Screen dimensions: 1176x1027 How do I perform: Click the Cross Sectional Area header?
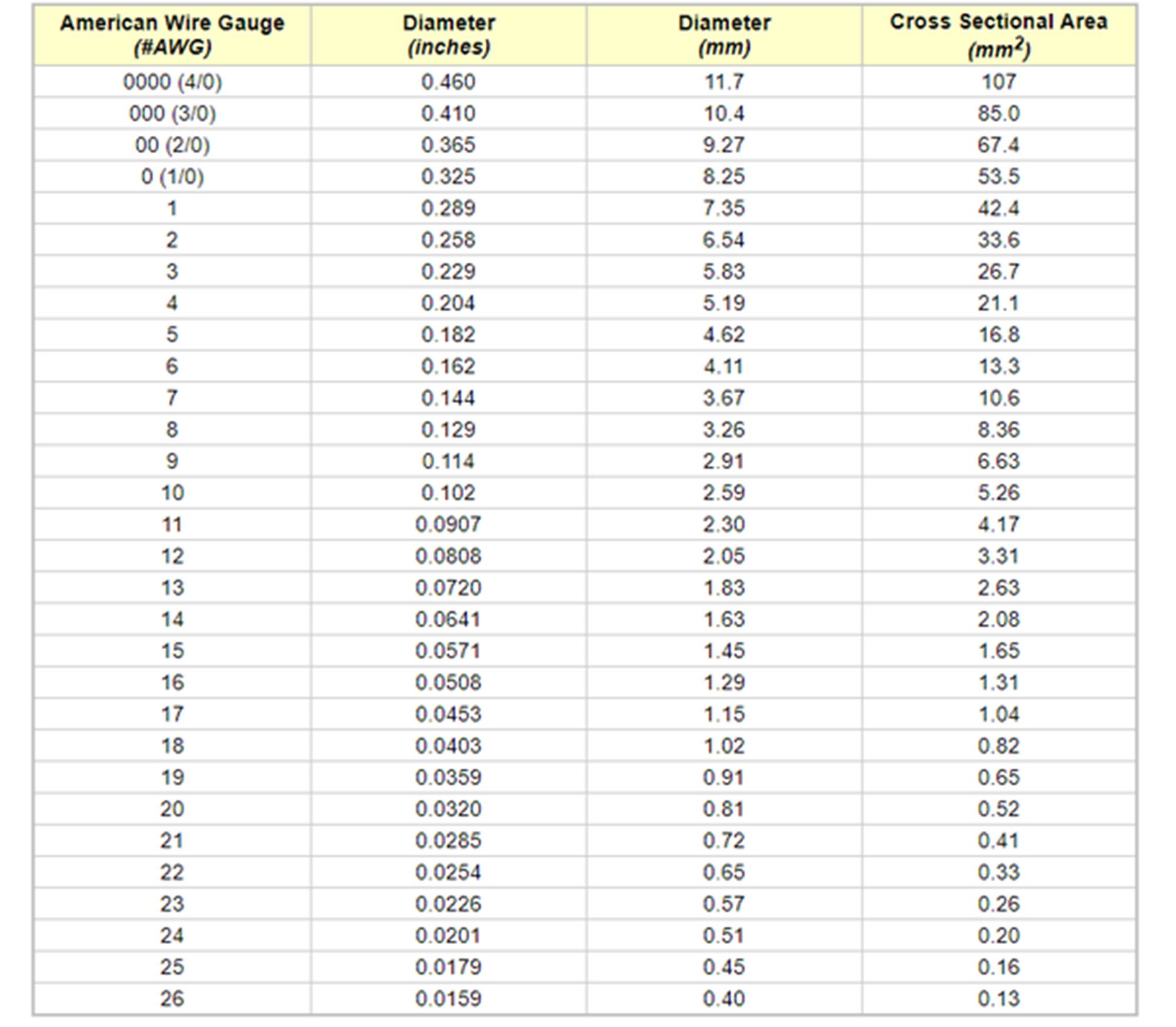point(999,35)
